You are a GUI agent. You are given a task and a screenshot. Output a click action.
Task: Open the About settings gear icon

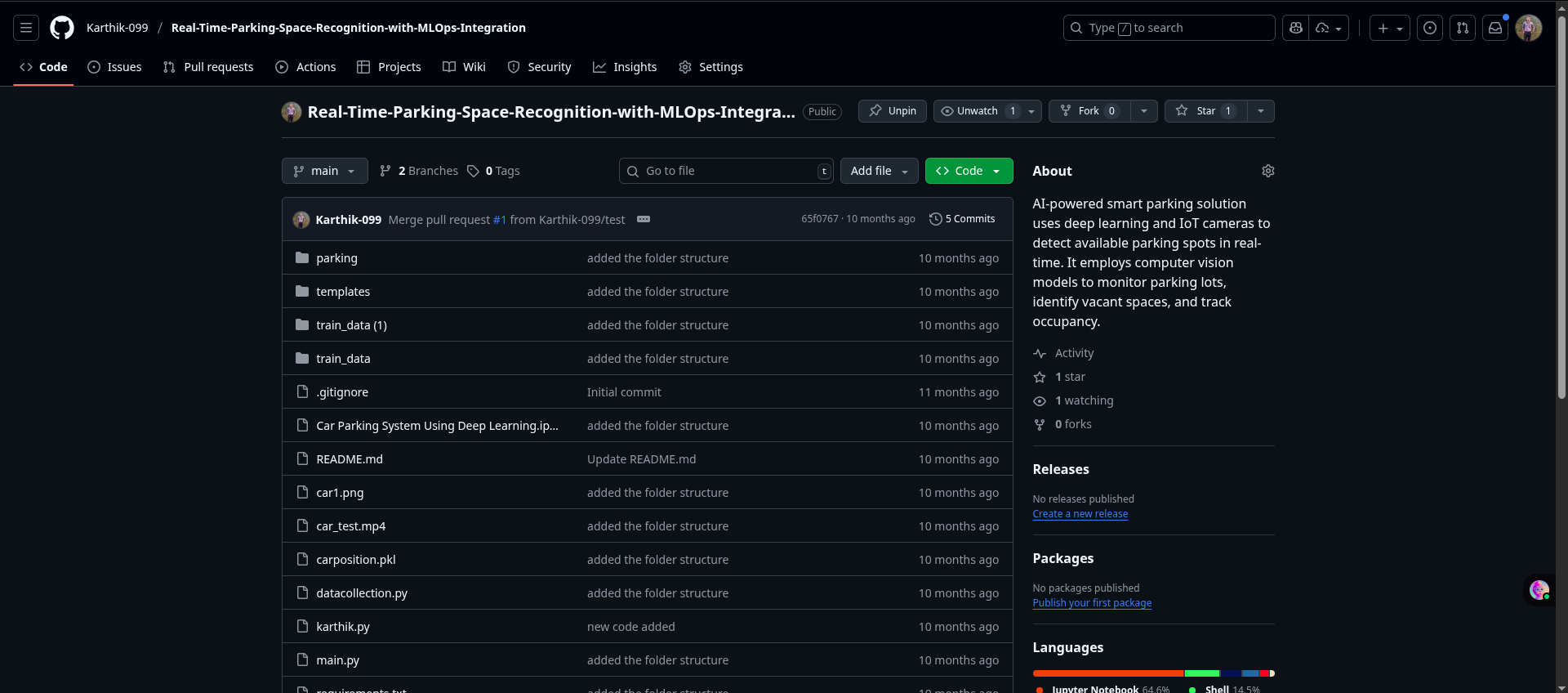[1267, 171]
